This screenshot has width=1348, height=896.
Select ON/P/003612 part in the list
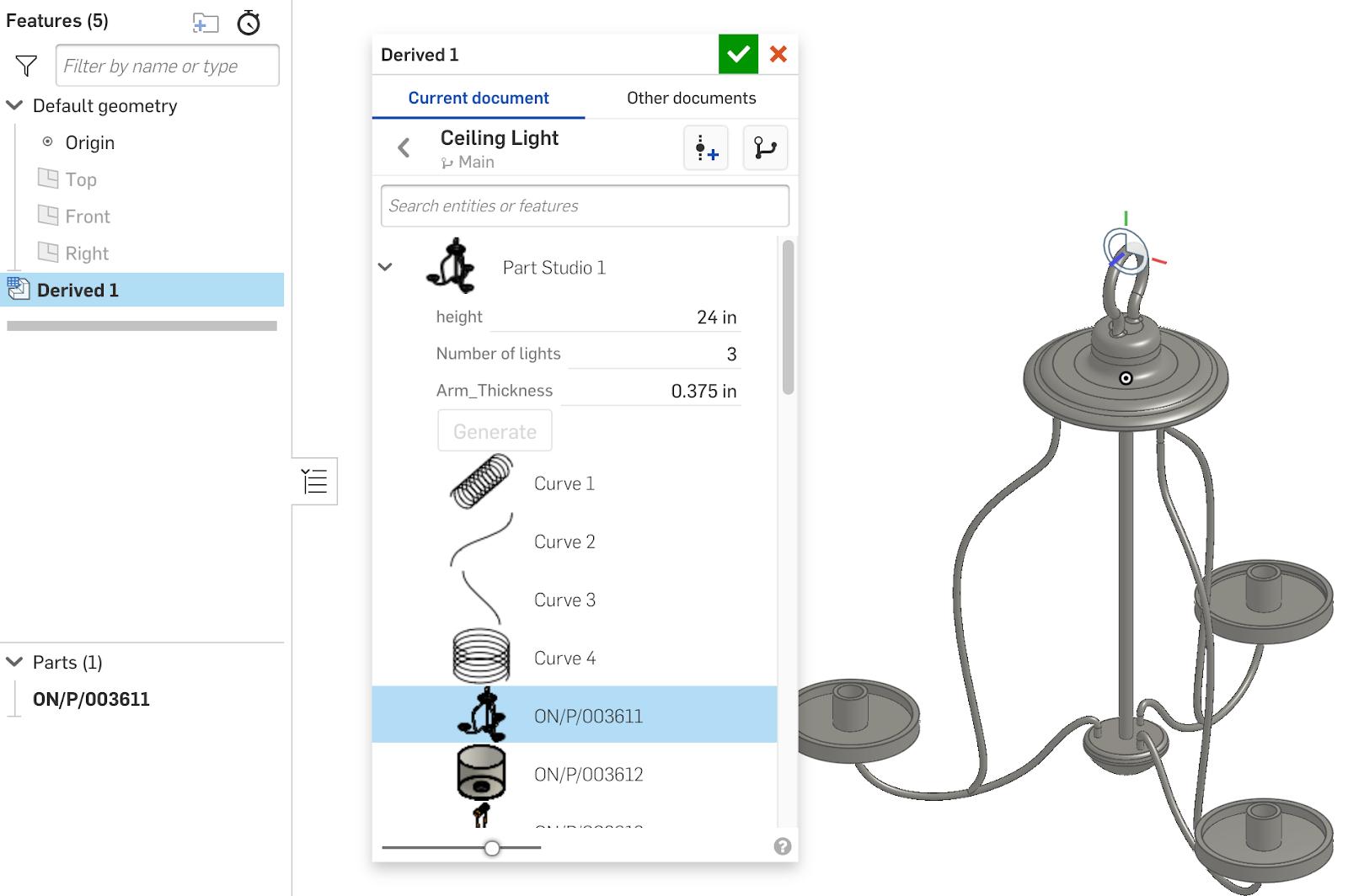click(588, 774)
